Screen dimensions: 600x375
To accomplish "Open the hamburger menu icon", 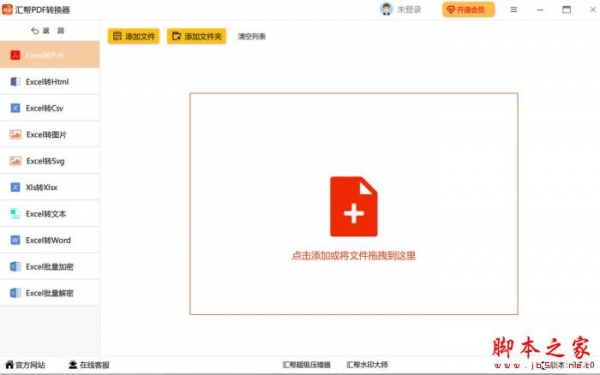I will [x=514, y=10].
